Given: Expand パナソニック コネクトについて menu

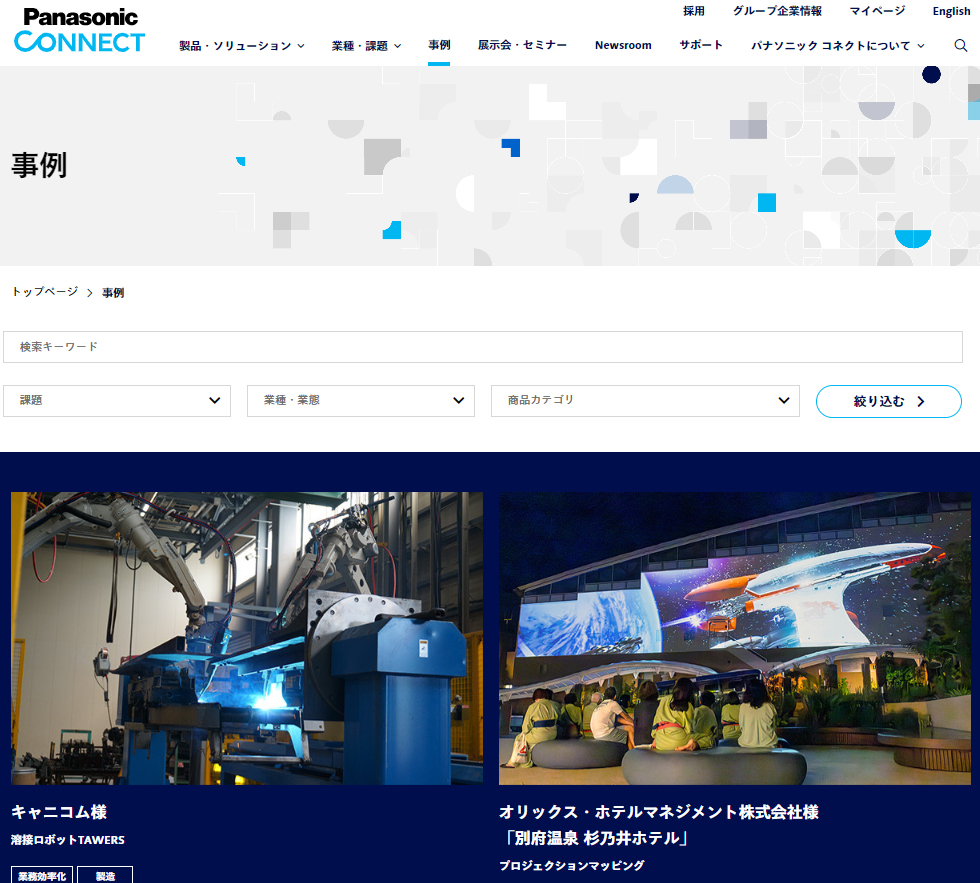Looking at the screenshot, I should coord(838,46).
